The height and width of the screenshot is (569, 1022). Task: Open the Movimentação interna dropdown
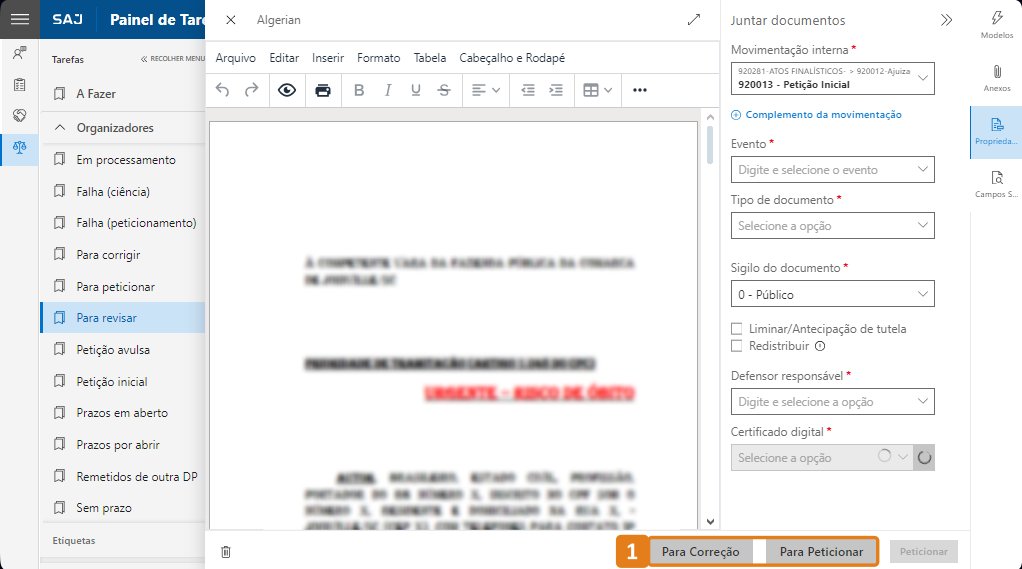(832, 78)
